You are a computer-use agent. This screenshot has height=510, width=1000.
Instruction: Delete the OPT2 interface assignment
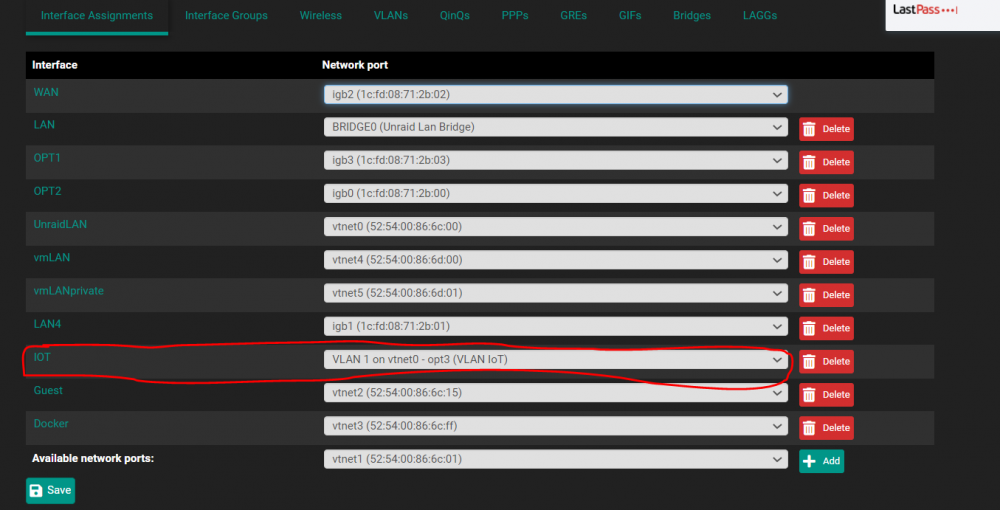pyautogui.click(x=826, y=195)
